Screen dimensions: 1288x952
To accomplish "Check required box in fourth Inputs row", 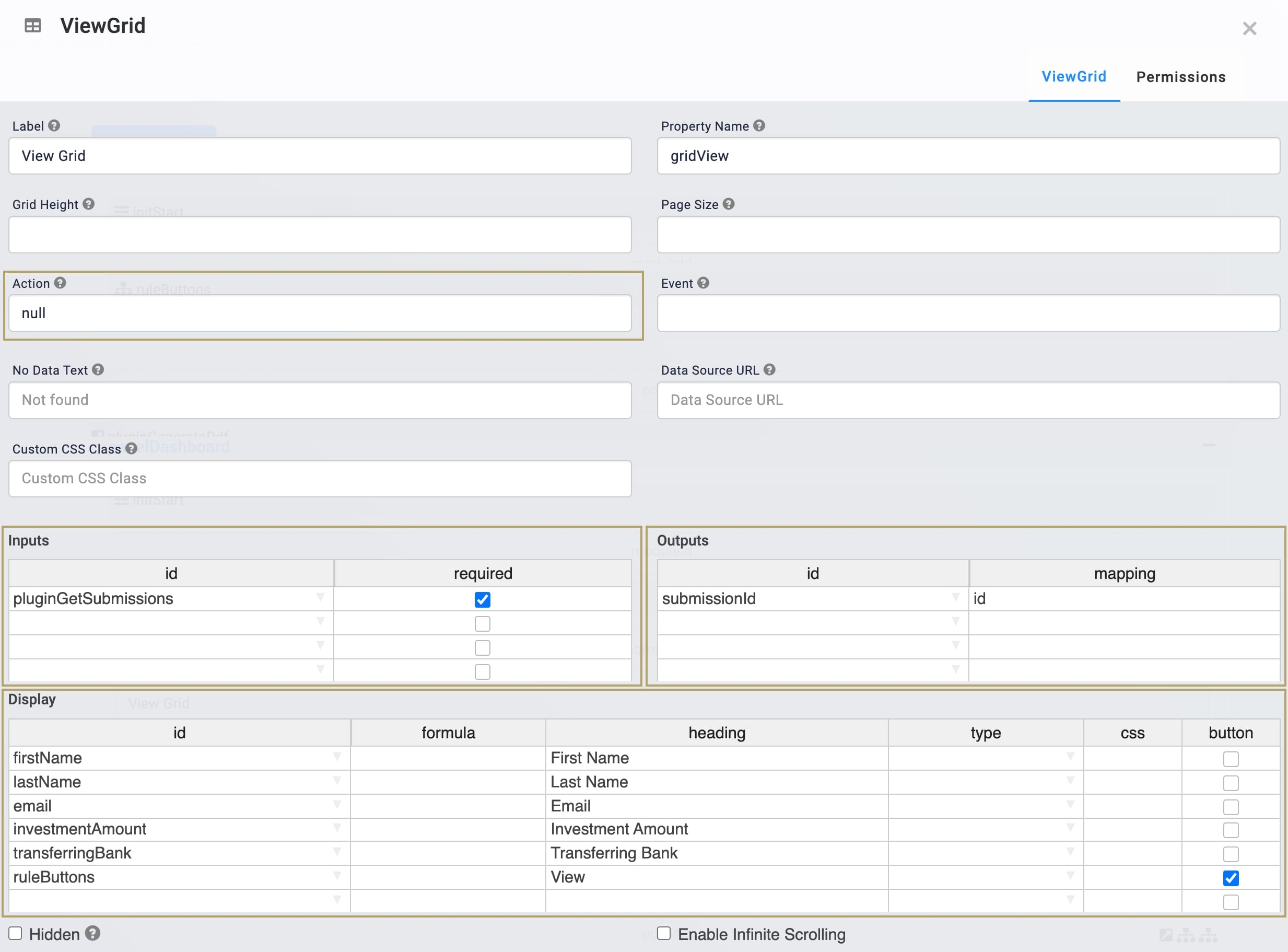I will click(482, 672).
